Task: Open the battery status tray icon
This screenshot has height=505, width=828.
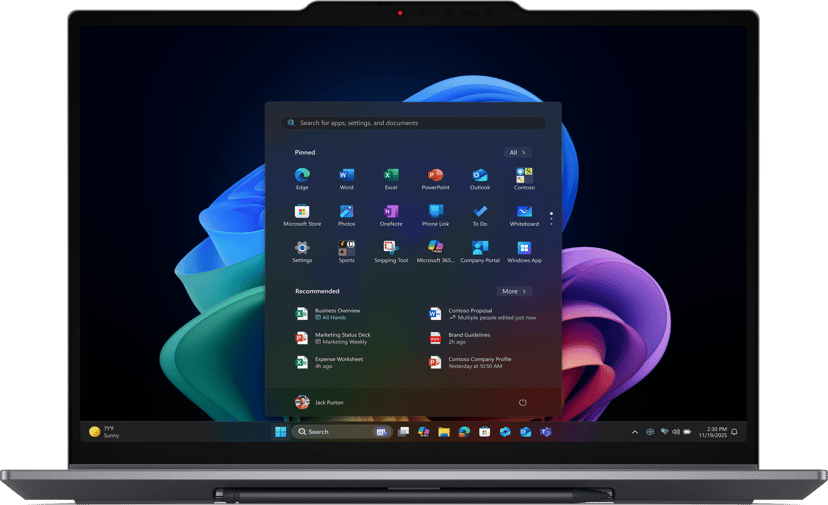Action: click(687, 432)
